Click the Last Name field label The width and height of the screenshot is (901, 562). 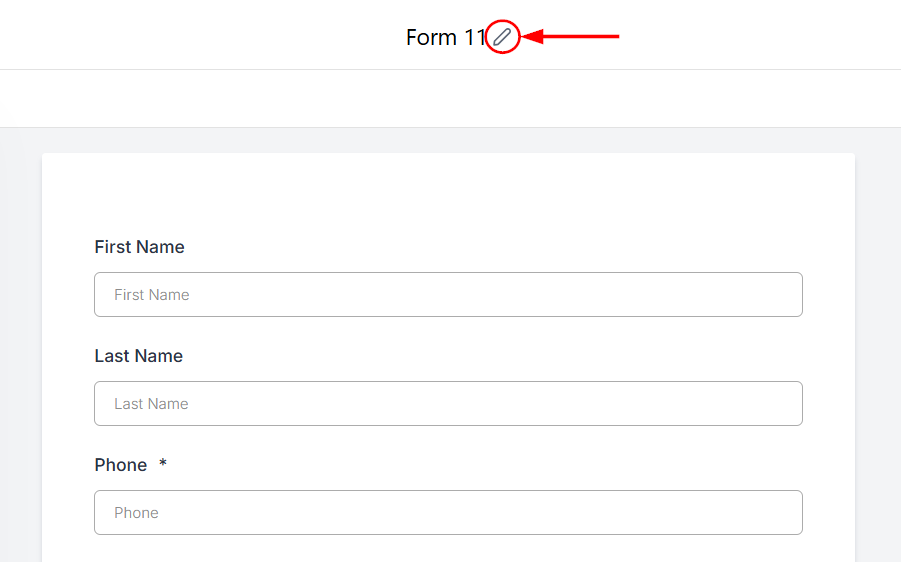coord(138,356)
